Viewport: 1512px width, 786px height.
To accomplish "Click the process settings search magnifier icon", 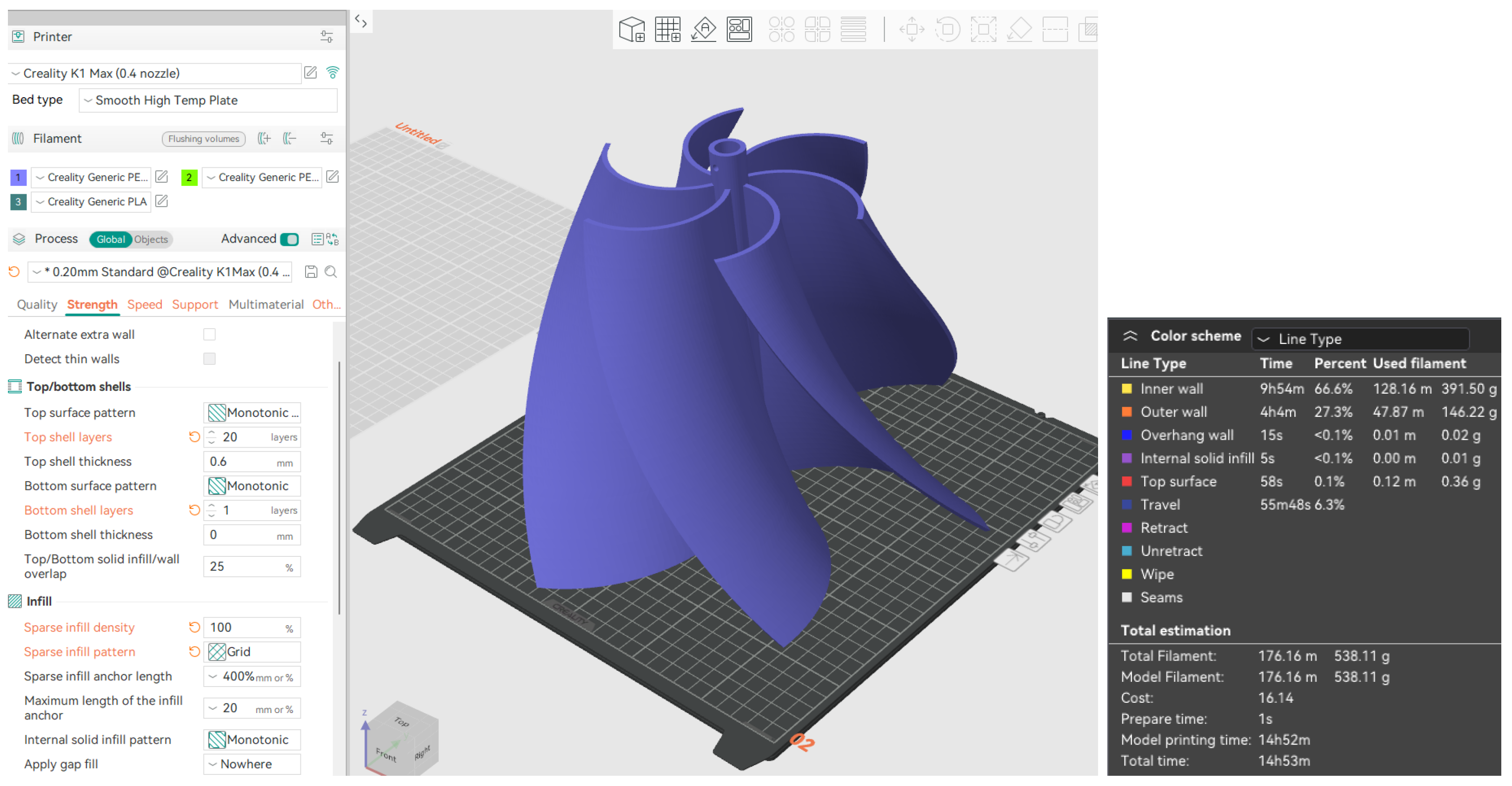I will pos(331,271).
